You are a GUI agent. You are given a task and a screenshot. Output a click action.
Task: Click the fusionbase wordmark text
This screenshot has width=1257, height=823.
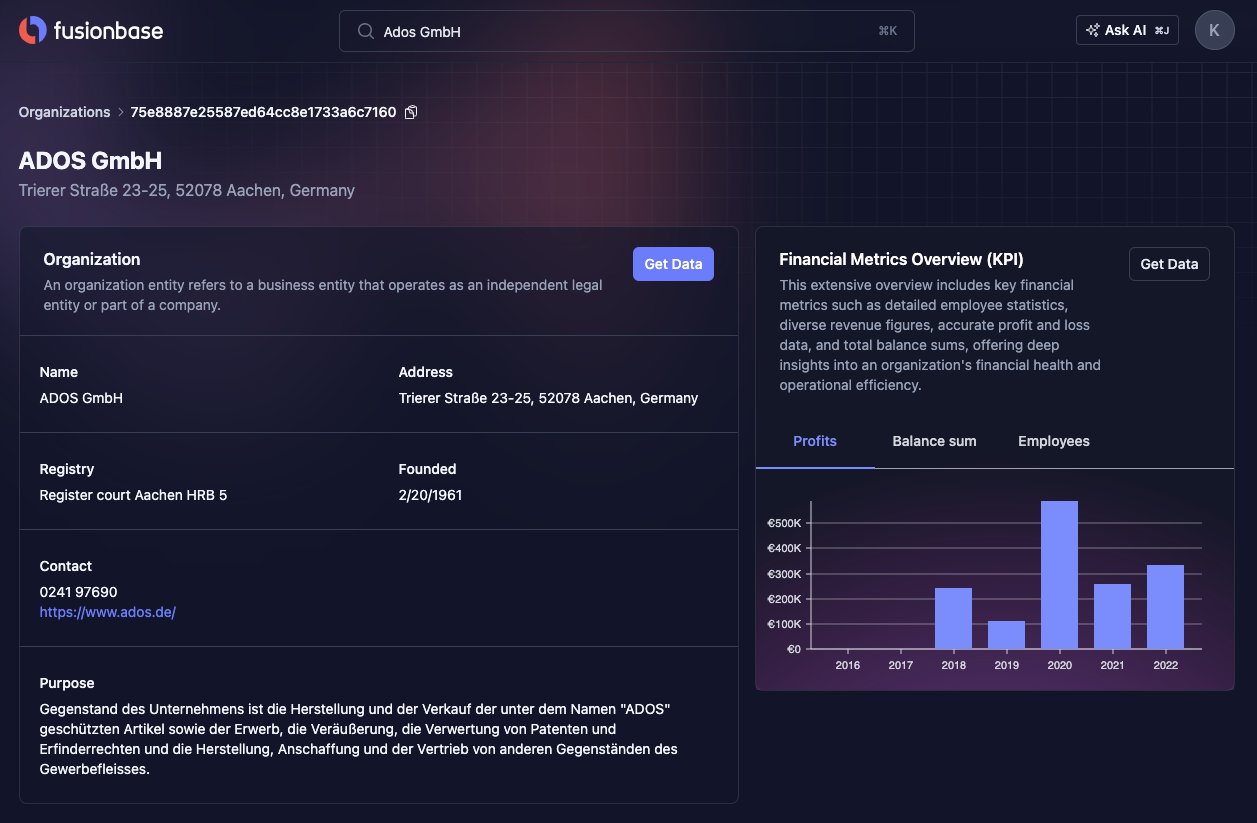(109, 30)
